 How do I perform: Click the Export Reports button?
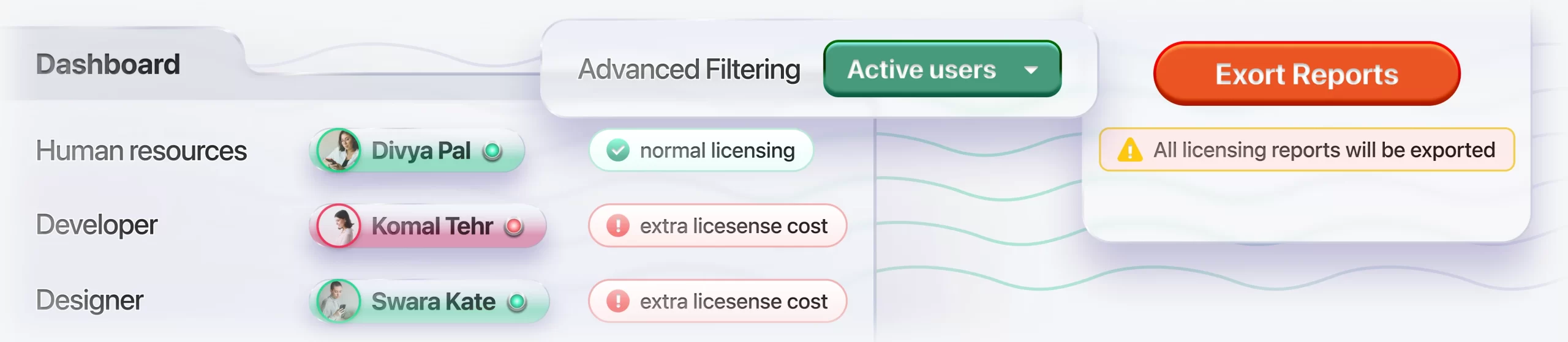(1306, 74)
